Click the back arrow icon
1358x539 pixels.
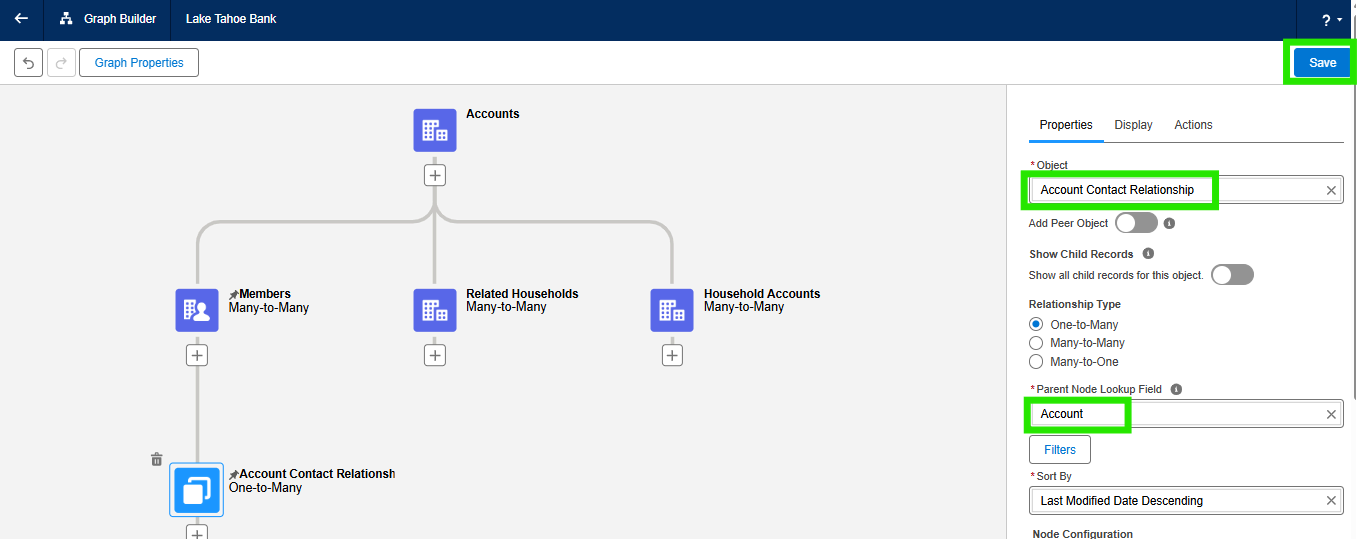click(21, 19)
